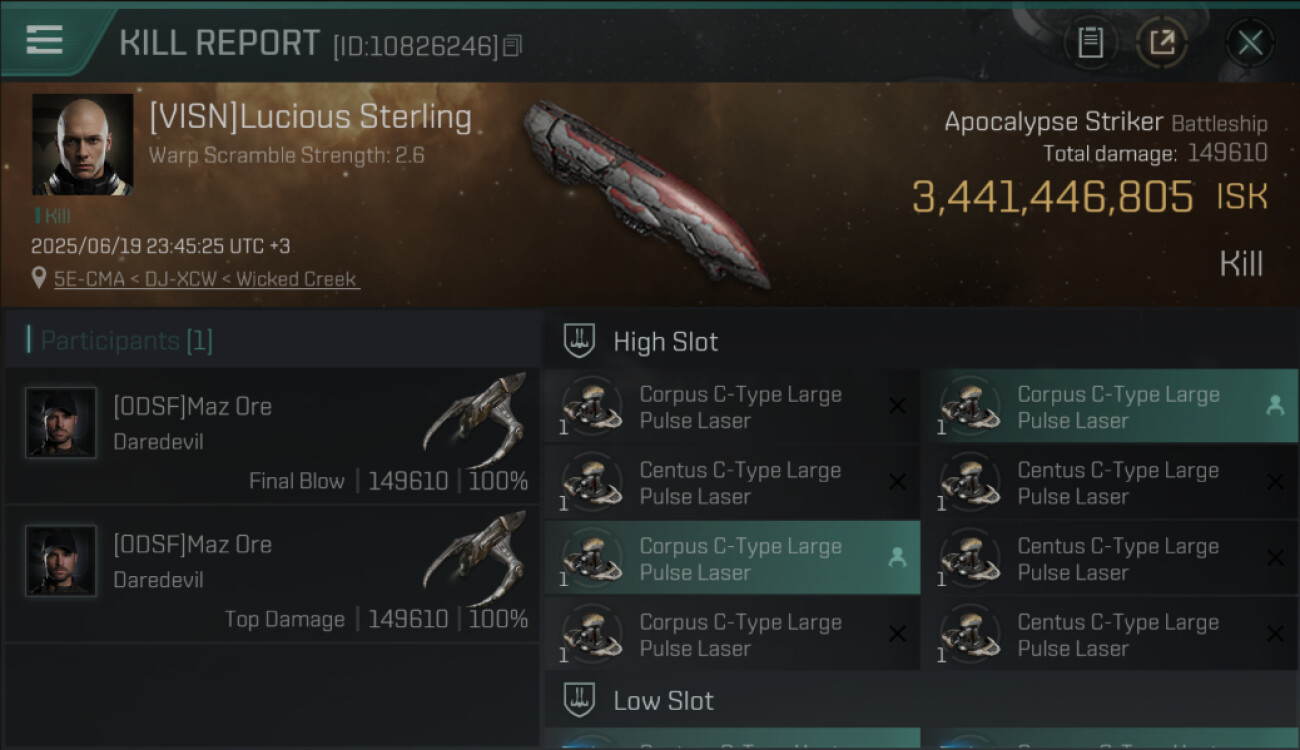
Task: Click Lucious Sterling's character portrait
Action: pos(82,144)
